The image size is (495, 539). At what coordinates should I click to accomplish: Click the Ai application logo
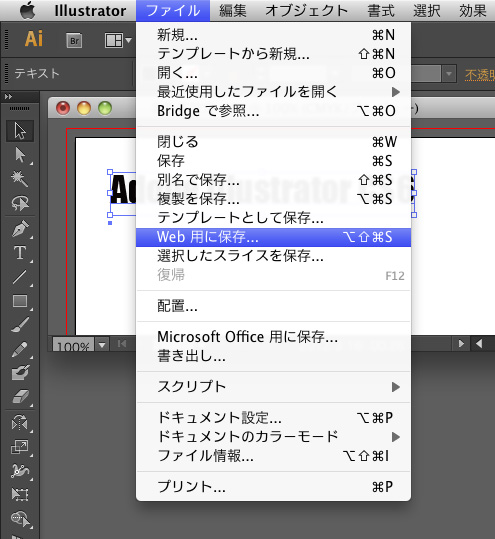click(x=34, y=38)
